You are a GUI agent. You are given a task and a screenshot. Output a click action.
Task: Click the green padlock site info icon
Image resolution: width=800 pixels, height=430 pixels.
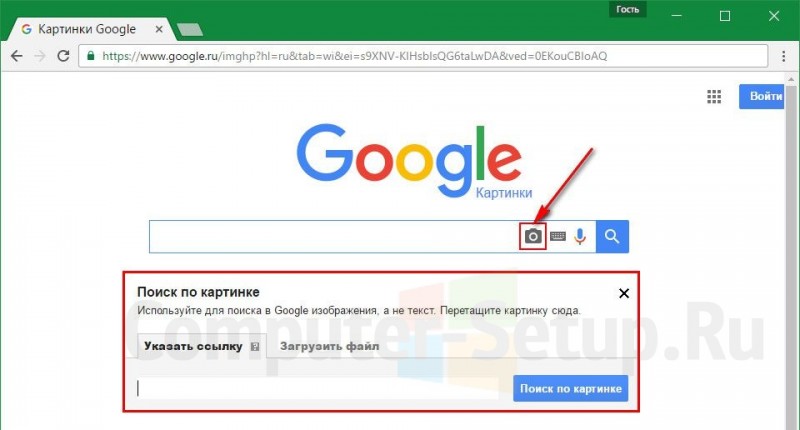pyautogui.click(x=91, y=56)
